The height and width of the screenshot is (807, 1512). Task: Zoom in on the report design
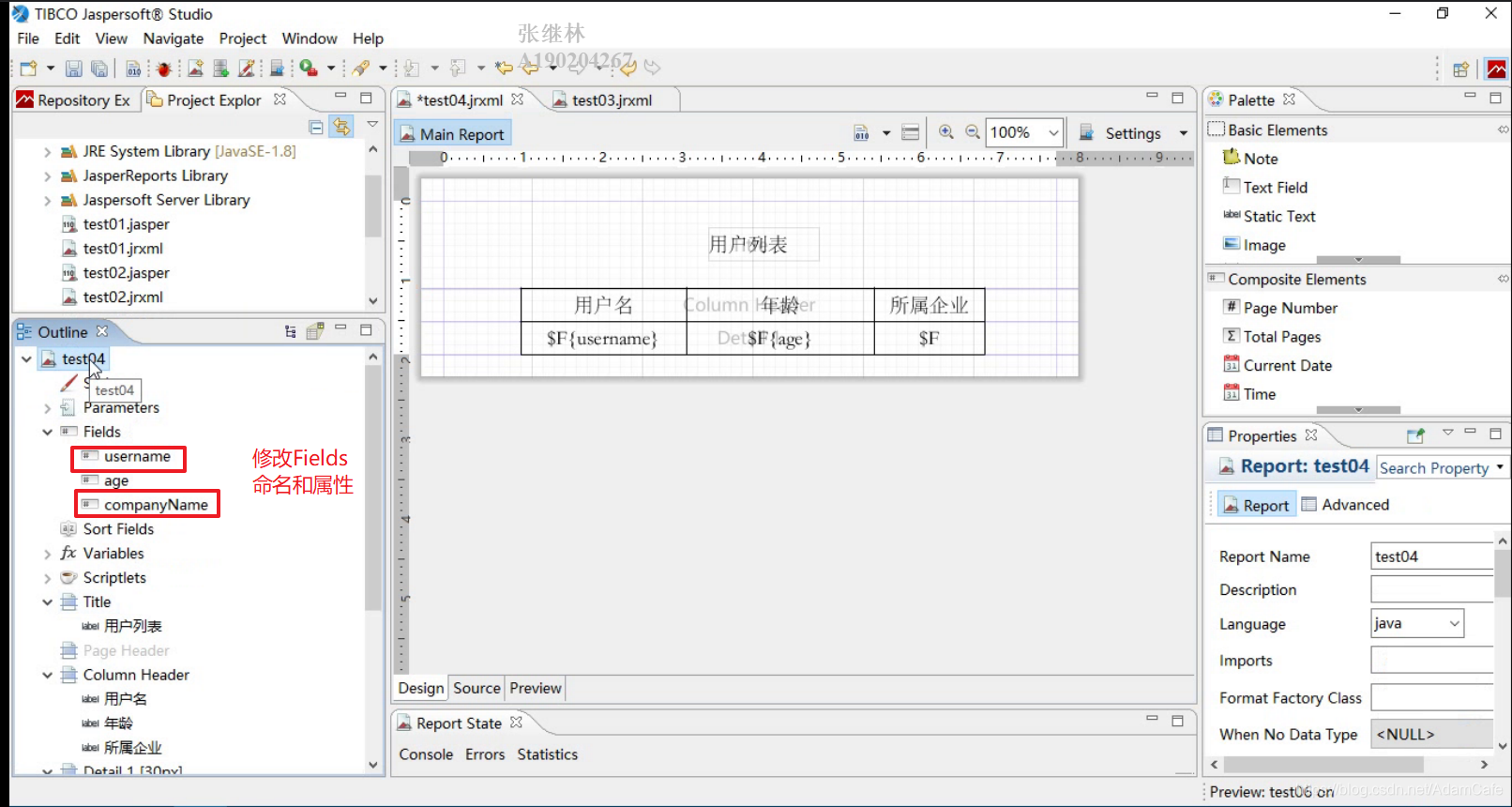[946, 133]
